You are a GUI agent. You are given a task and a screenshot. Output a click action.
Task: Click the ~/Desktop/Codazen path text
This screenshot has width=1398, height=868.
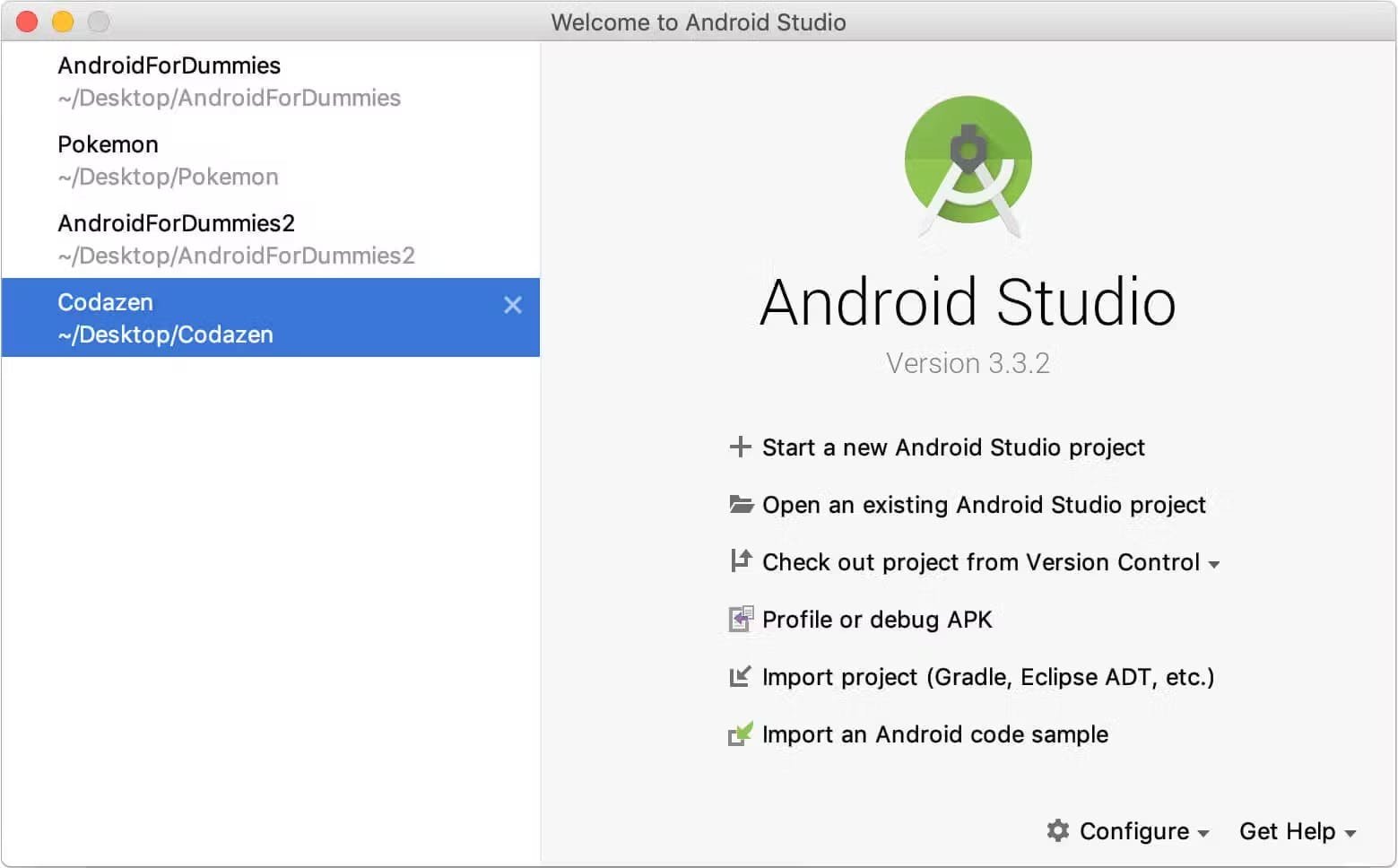pyautogui.click(x=166, y=334)
